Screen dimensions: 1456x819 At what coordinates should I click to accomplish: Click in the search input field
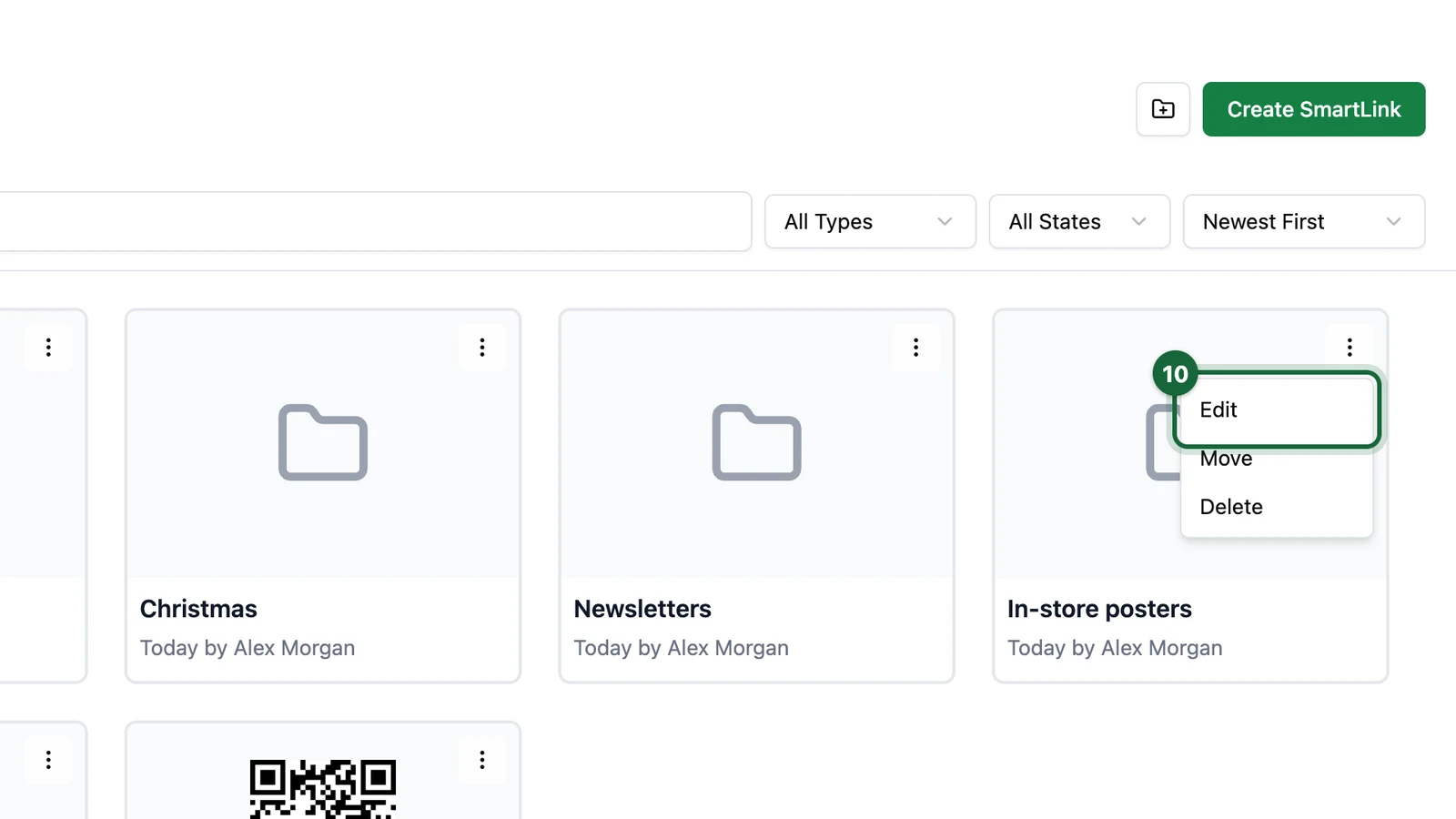(x=375, y=221)
